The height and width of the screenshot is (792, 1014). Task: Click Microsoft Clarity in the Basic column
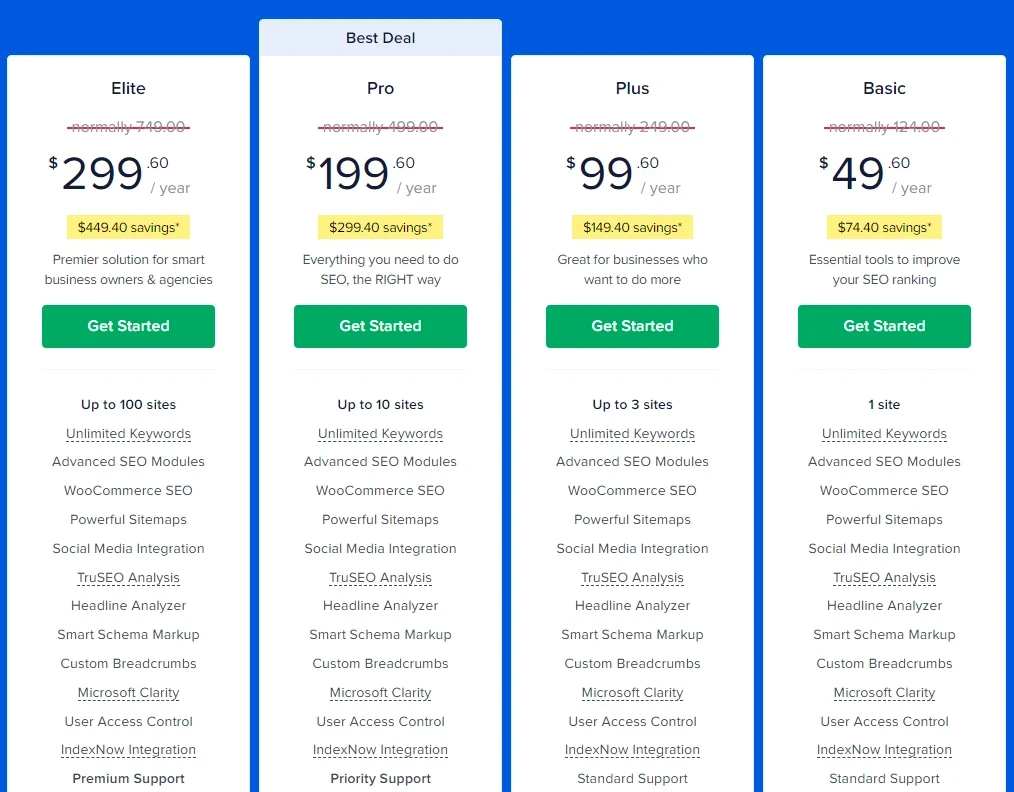884,693
